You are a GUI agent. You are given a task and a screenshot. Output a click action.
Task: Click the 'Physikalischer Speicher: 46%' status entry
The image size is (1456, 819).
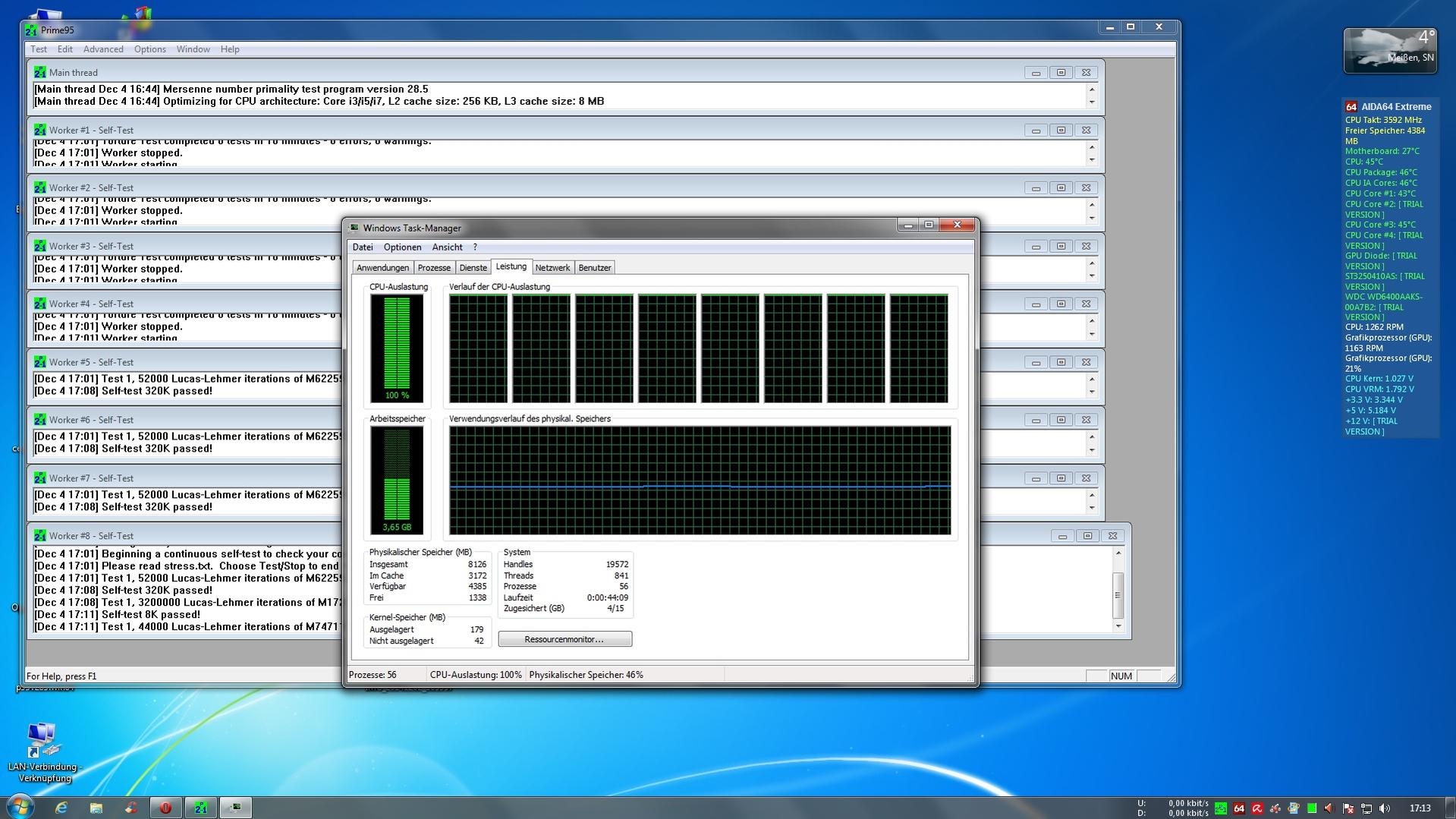586,675
